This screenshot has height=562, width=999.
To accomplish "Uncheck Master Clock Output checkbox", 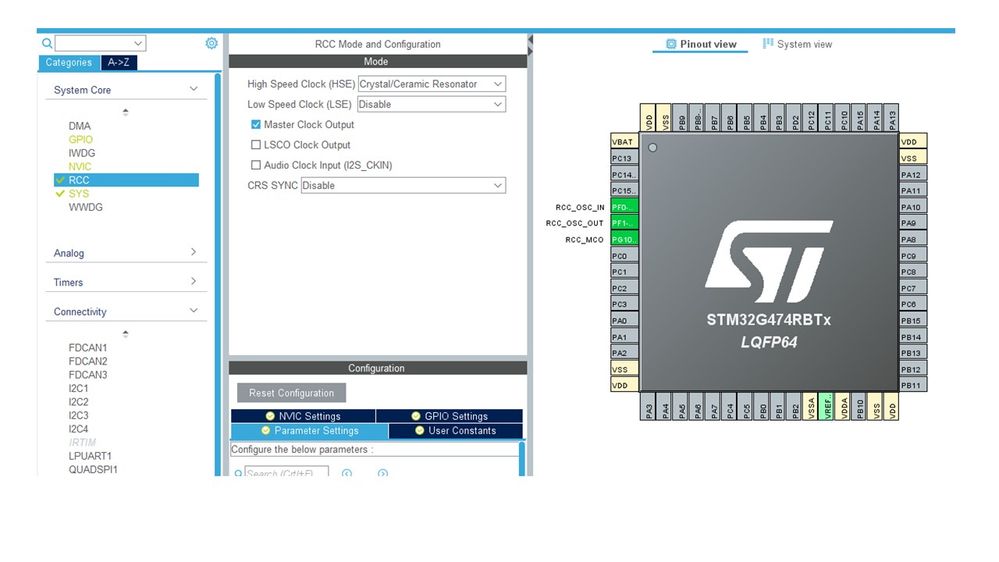I will coord(255,124).
